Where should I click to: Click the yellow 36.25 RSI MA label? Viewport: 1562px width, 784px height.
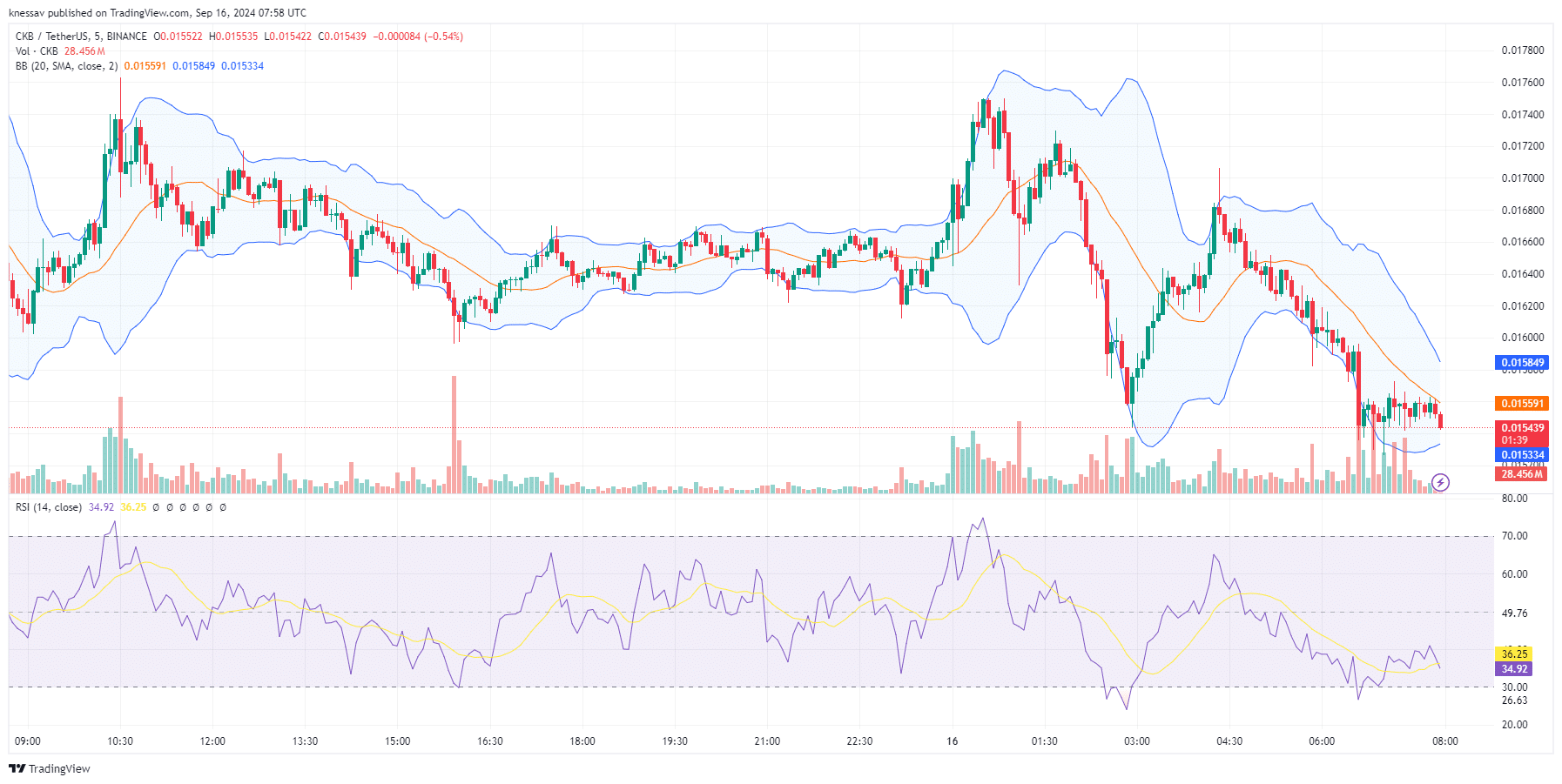click(x=1514, y=653)
